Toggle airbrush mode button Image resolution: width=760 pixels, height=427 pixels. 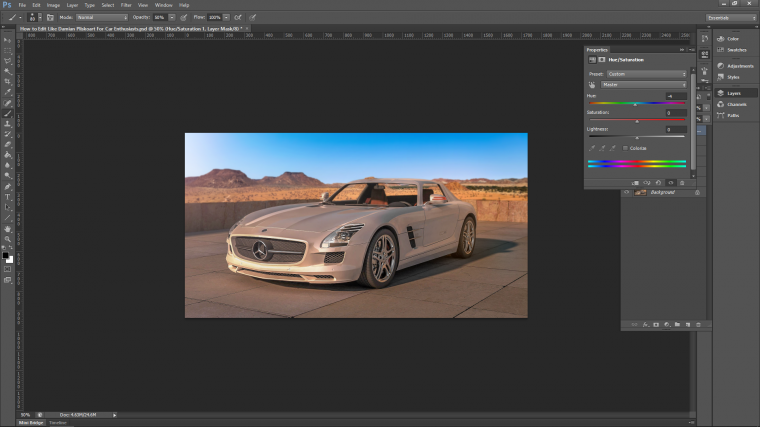pos(238,17)
